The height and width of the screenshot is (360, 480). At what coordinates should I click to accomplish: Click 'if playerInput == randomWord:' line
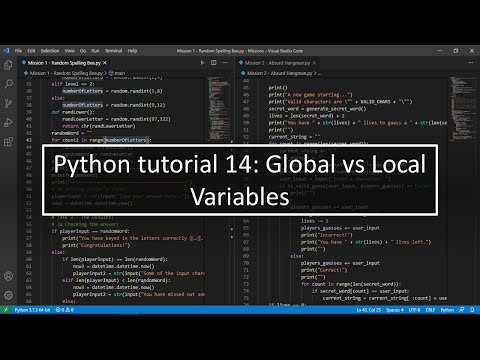click(x=90, y=231)
